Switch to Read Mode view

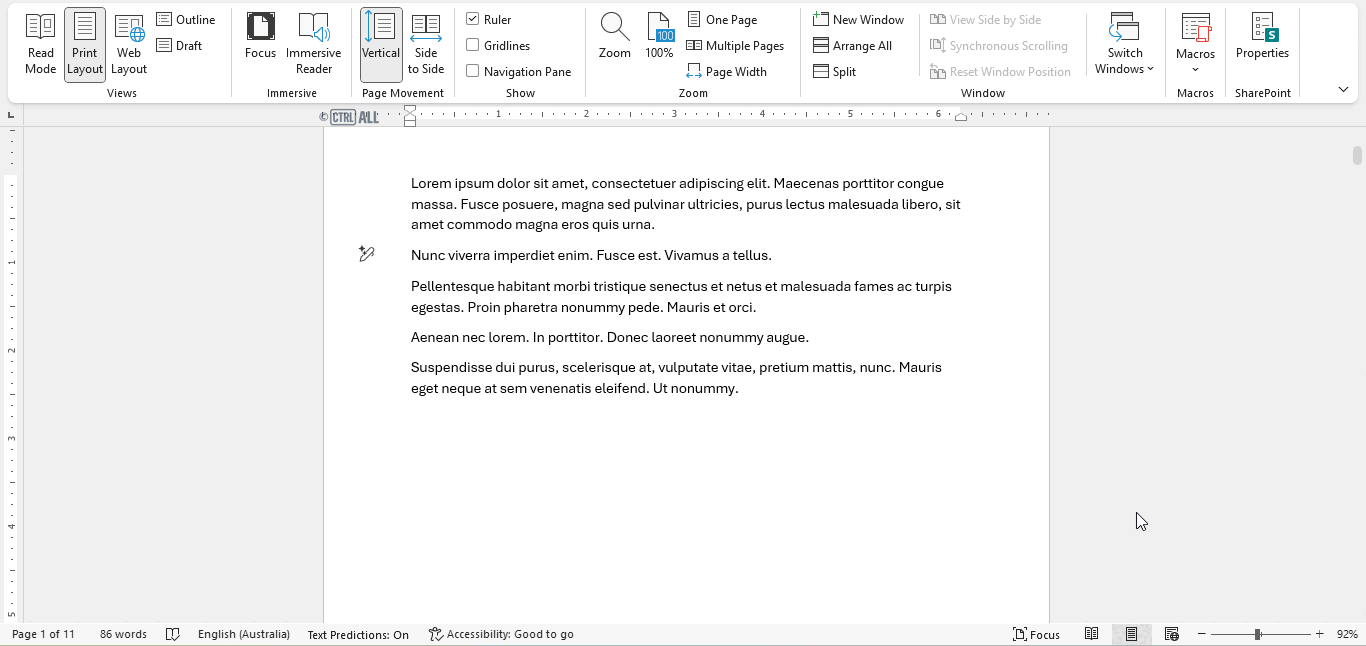pos(40,44)
